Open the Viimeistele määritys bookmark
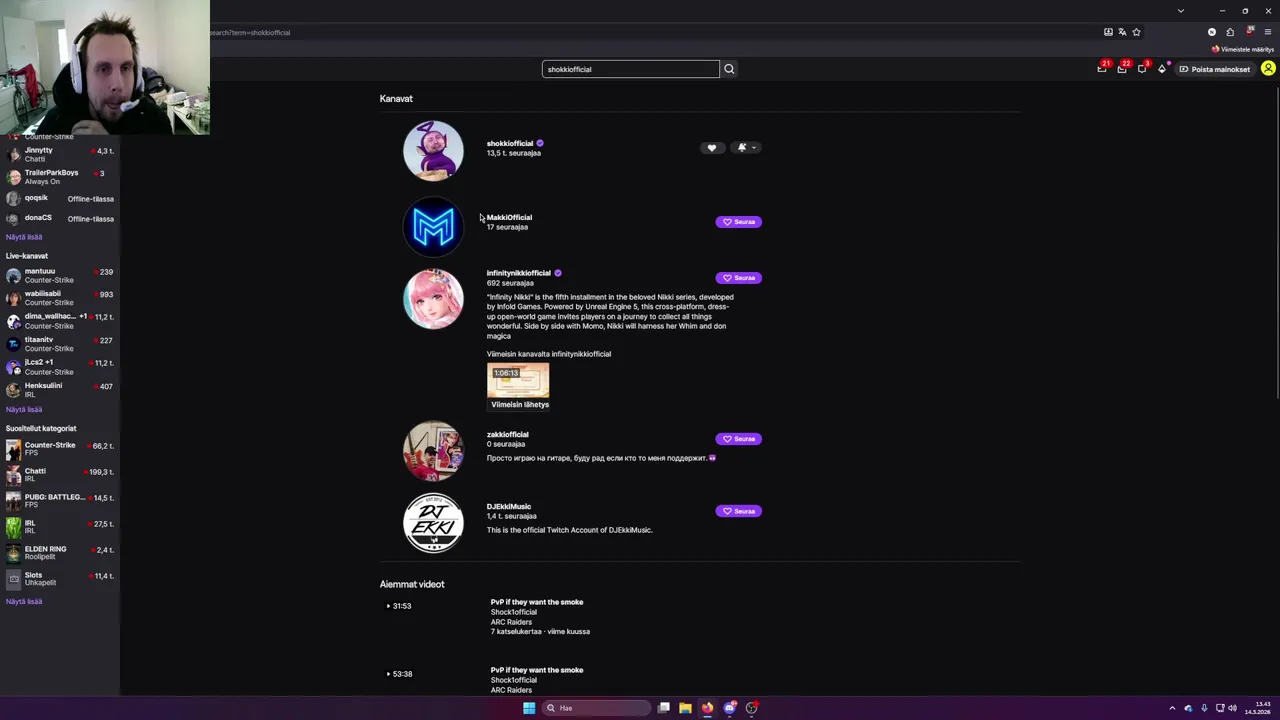The image size is (1280, 720). [1243, 49]
